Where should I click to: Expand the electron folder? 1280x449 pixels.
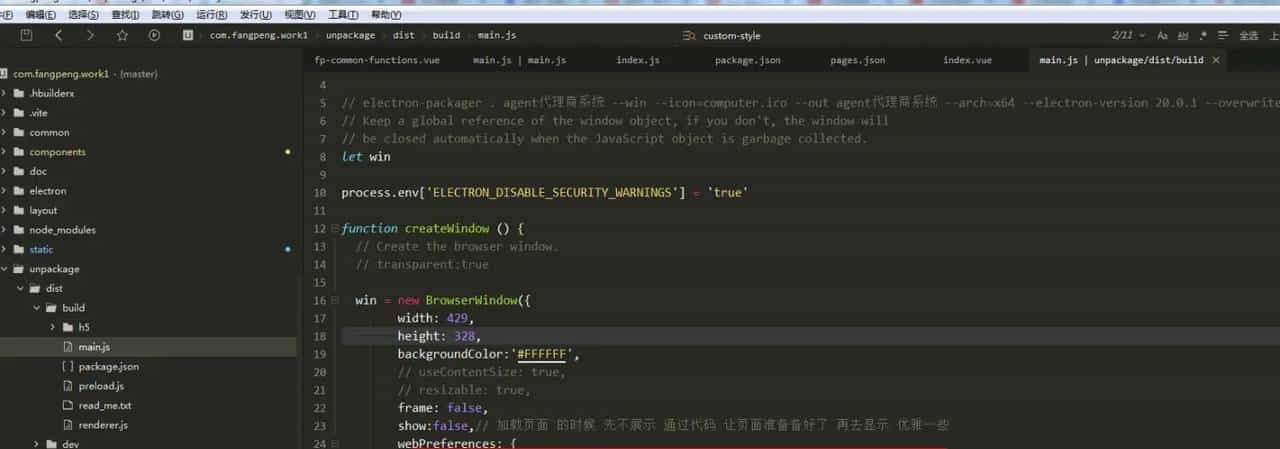coord(5,191)
